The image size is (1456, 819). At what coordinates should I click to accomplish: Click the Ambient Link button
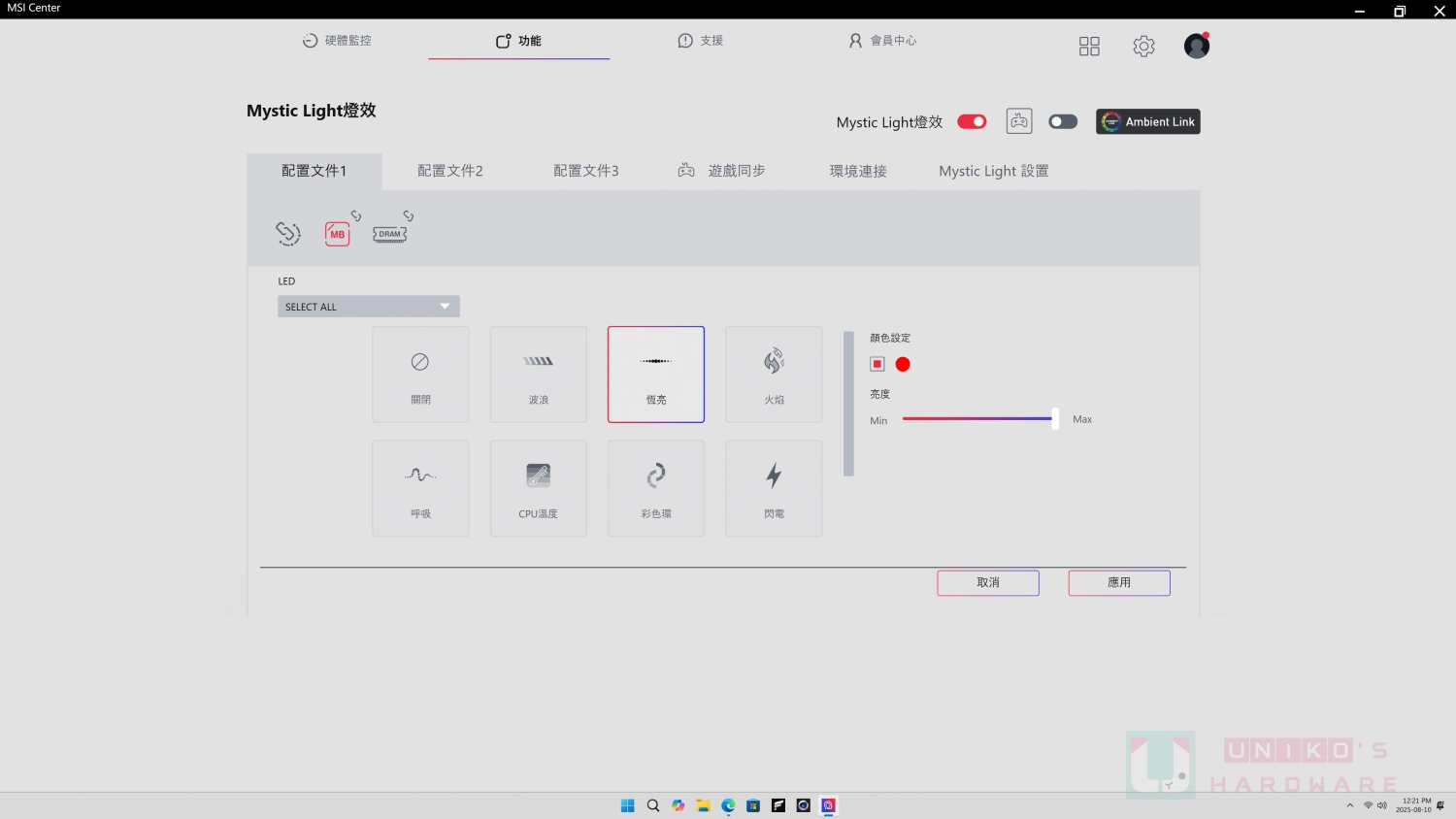coord(1148,121)
